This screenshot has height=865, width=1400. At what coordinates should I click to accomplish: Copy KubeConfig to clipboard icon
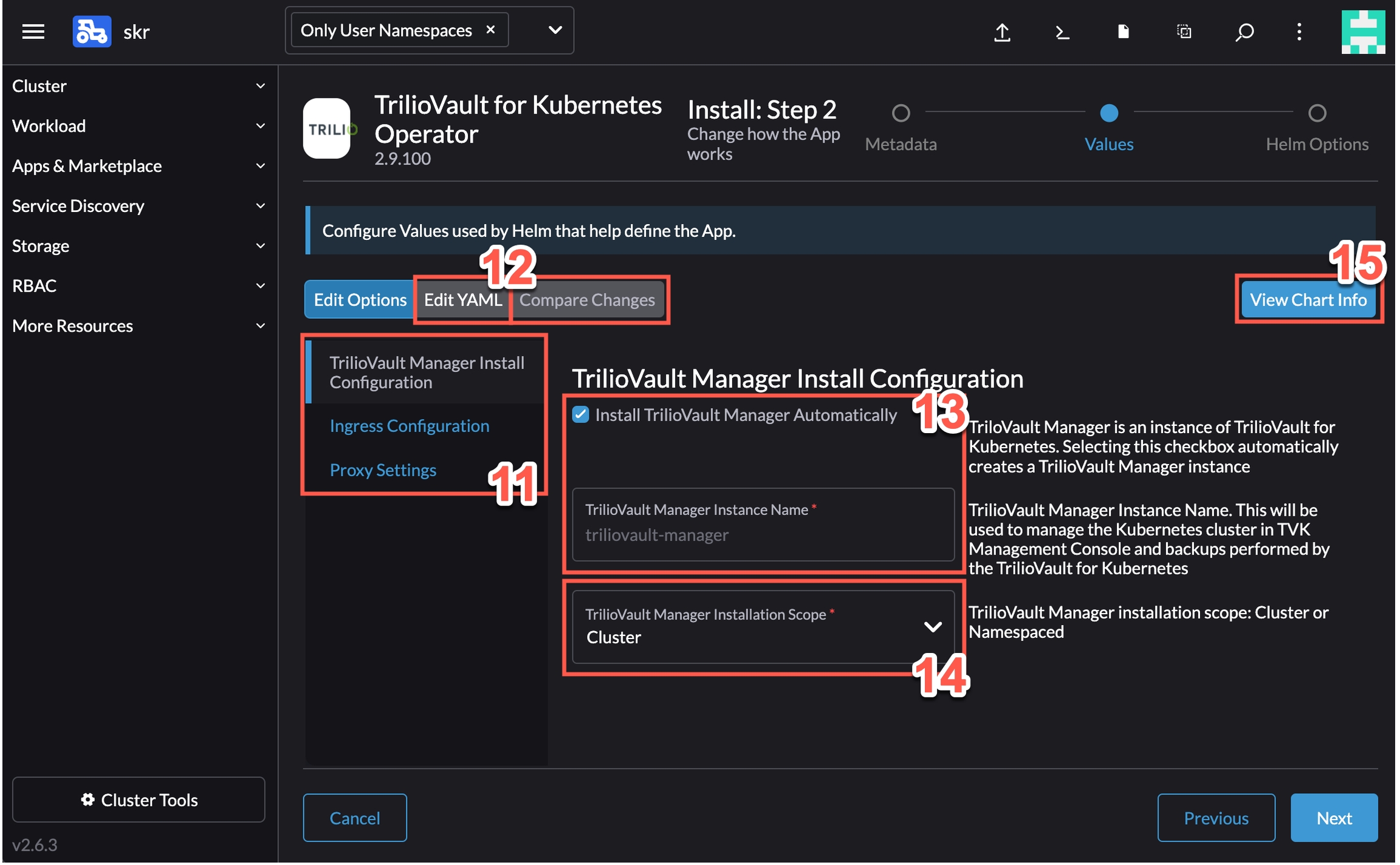click(1184, 32)
